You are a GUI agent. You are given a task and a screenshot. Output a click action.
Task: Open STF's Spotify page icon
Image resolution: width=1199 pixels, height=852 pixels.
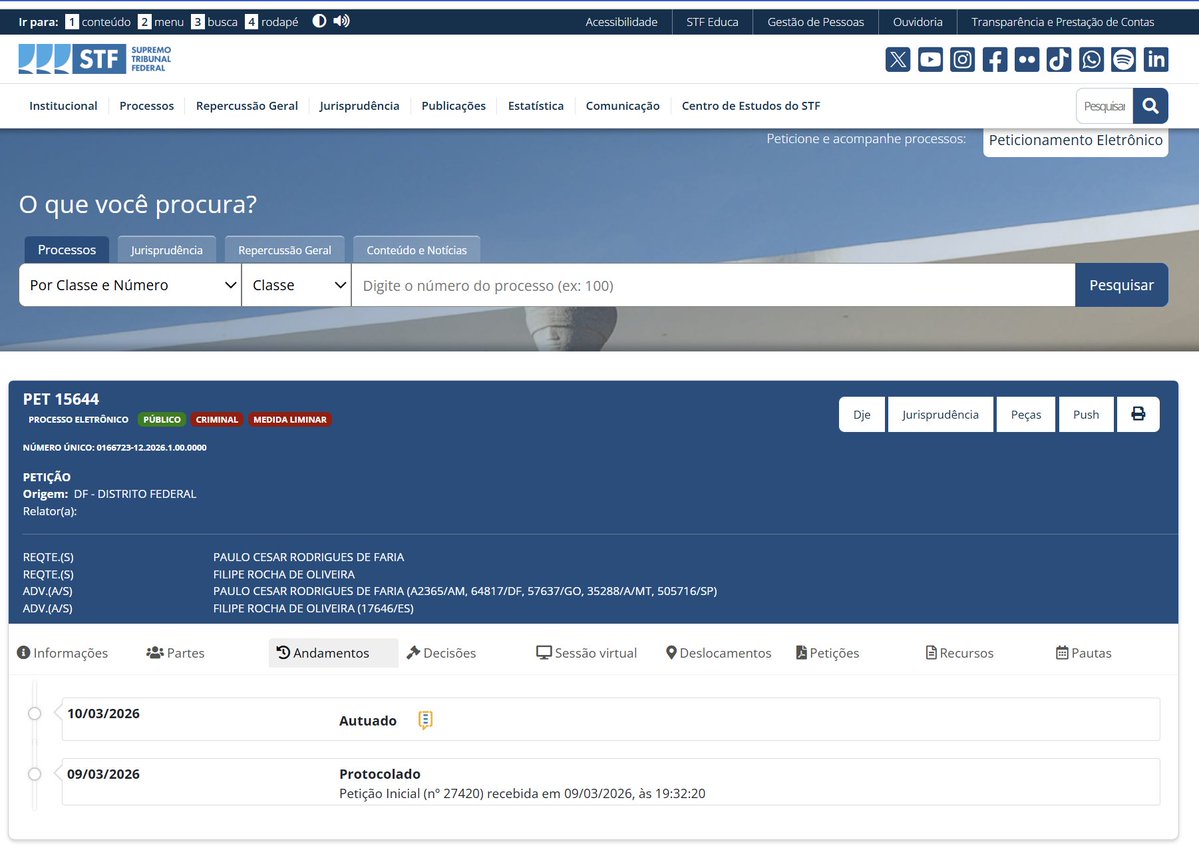(x=1123, y=59)
